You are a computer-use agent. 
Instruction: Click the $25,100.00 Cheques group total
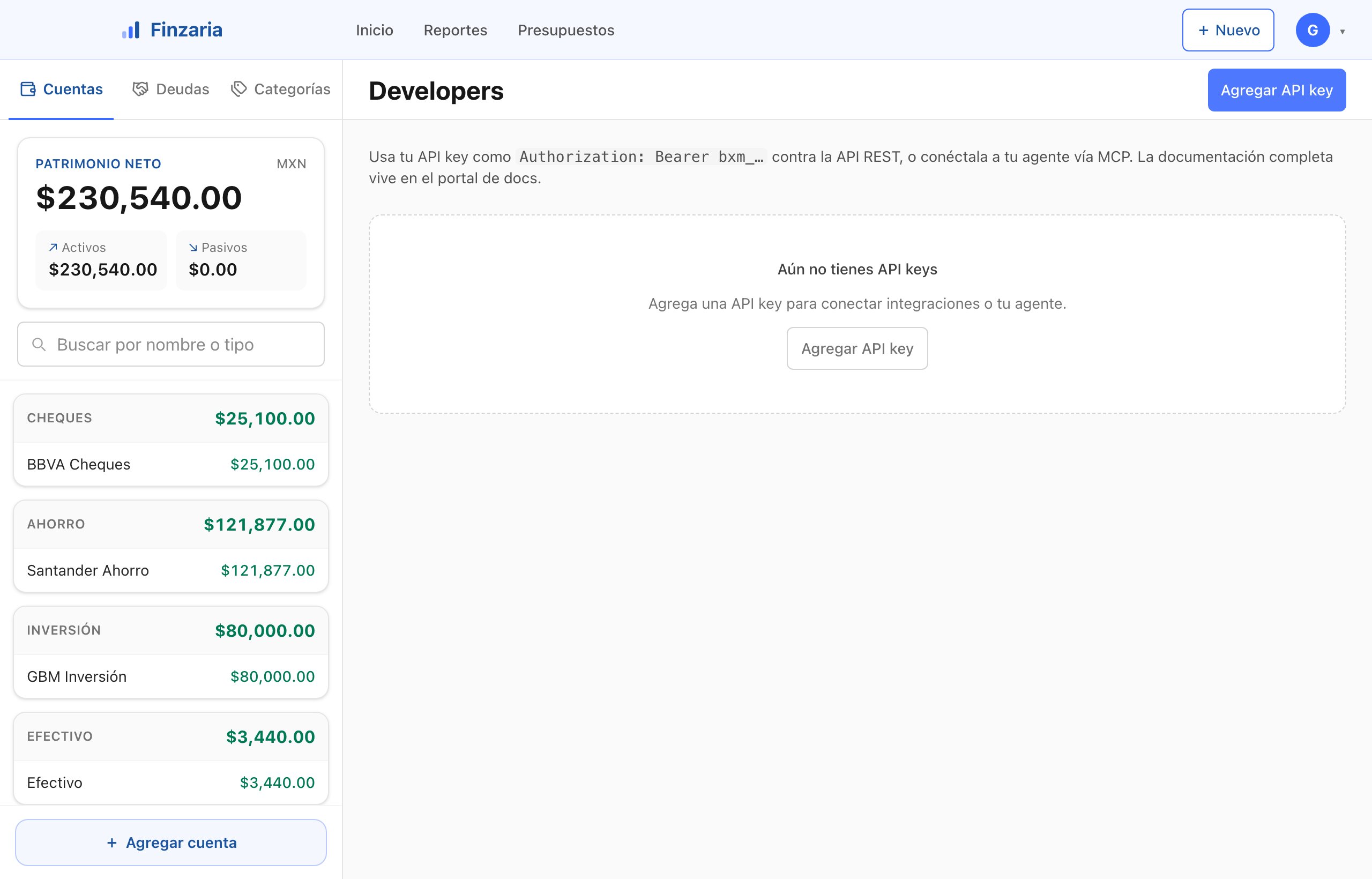click(x=265, y=419)
